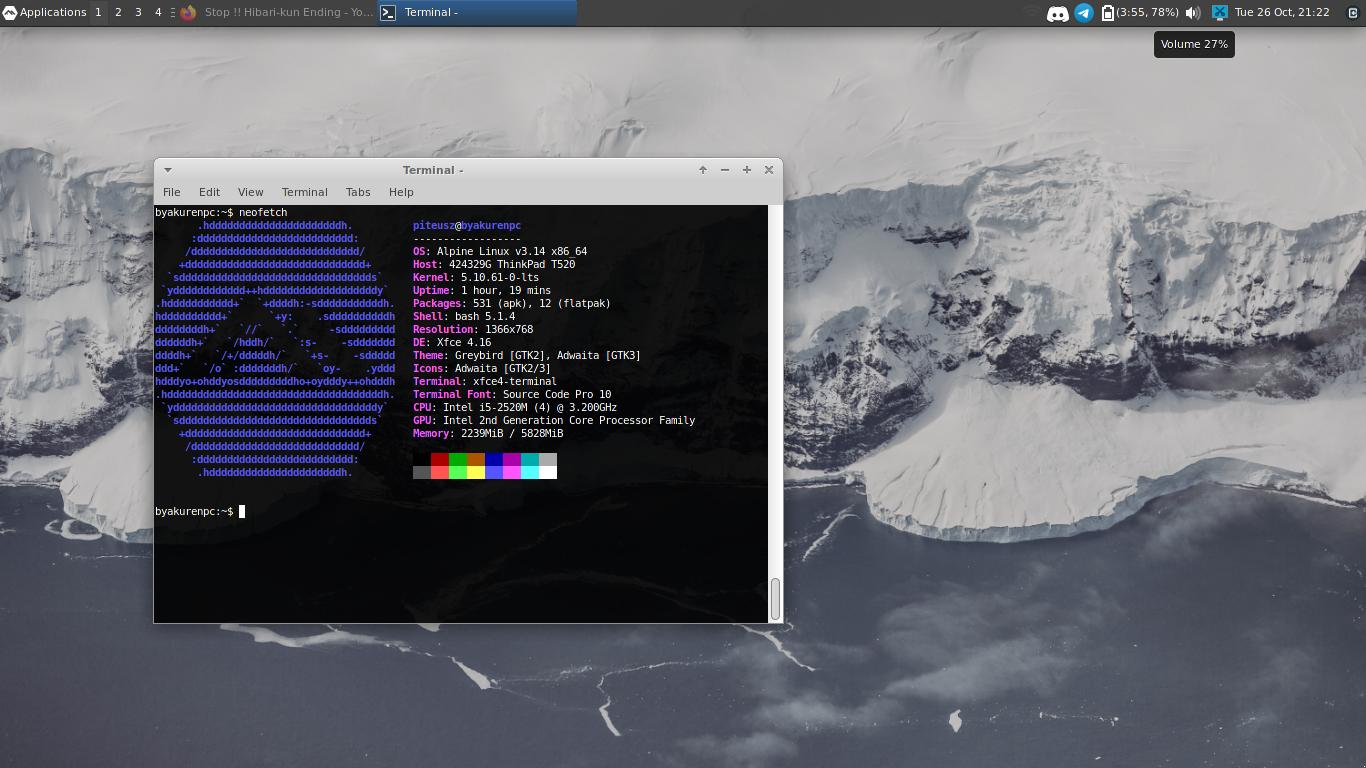
Task: Click the 'DE: Xfce 4.16' line
Action: [452, 343]
